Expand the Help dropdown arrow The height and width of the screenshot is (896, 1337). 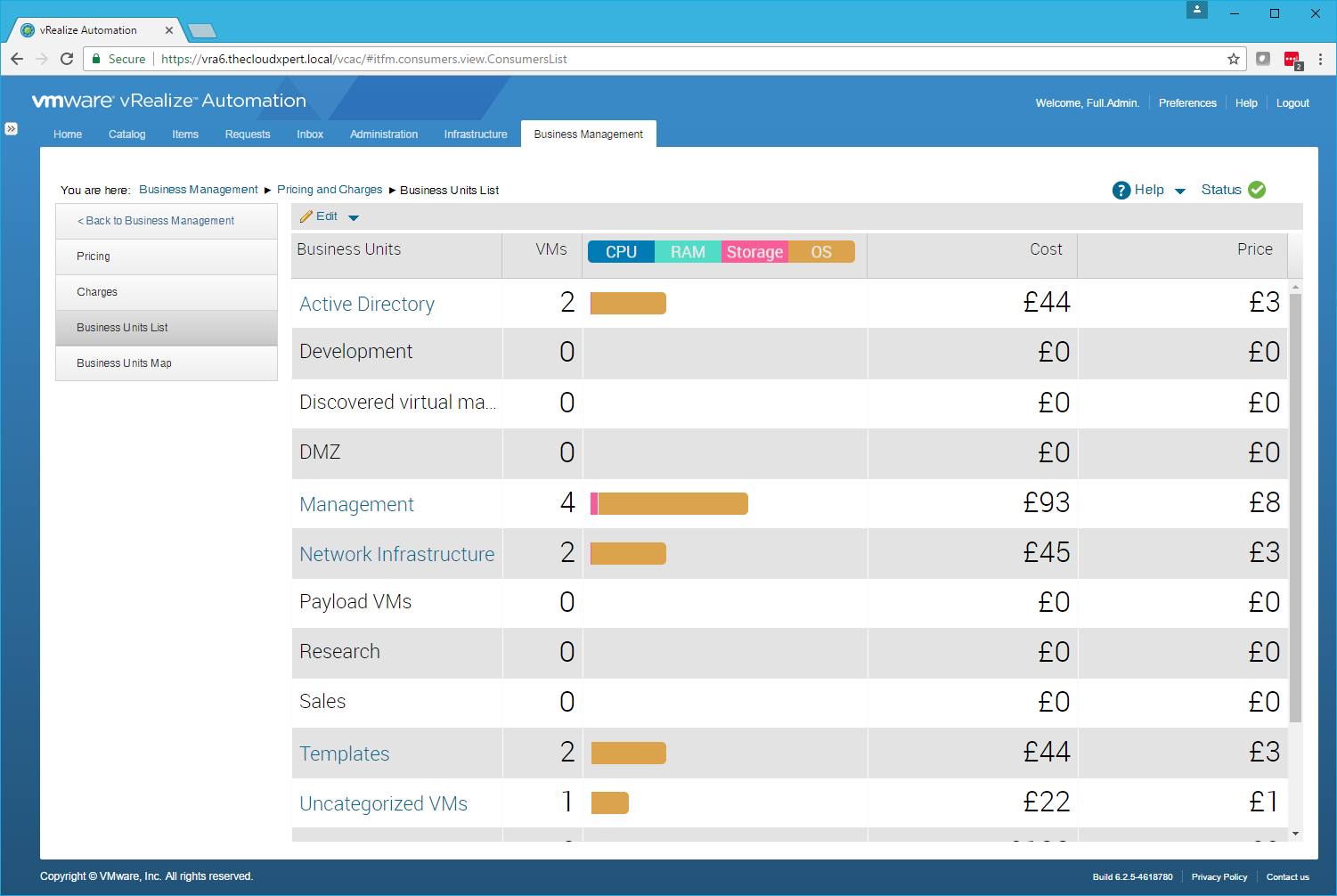click(1180, 191)
